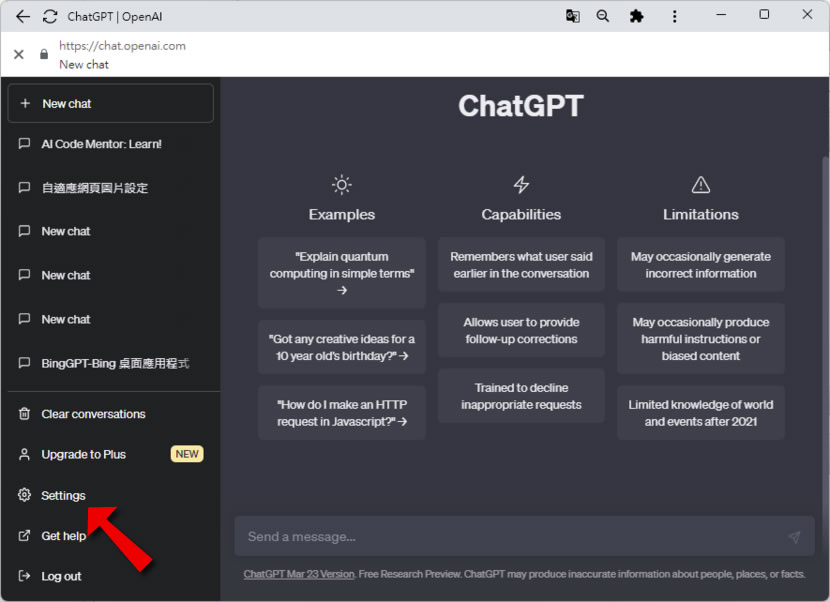
Task: Click "May occasionally generate incorrect information" card
Action: click(701, 265)
